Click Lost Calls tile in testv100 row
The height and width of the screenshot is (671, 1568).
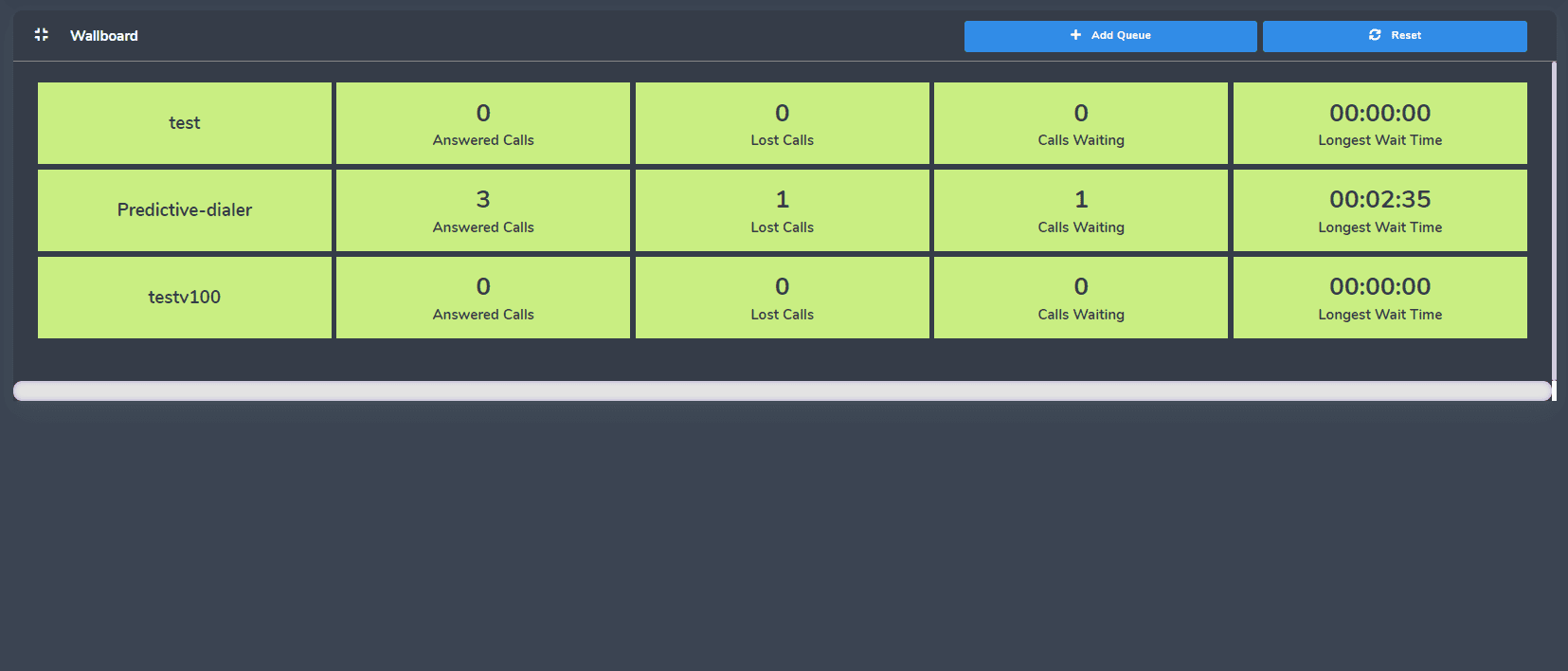[x=783, y=298]
